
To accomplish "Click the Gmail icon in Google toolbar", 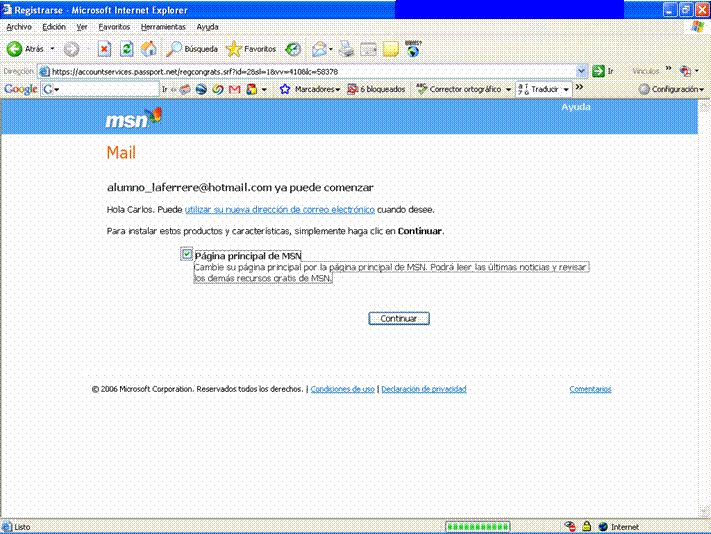I will click(x=234, y=89).
